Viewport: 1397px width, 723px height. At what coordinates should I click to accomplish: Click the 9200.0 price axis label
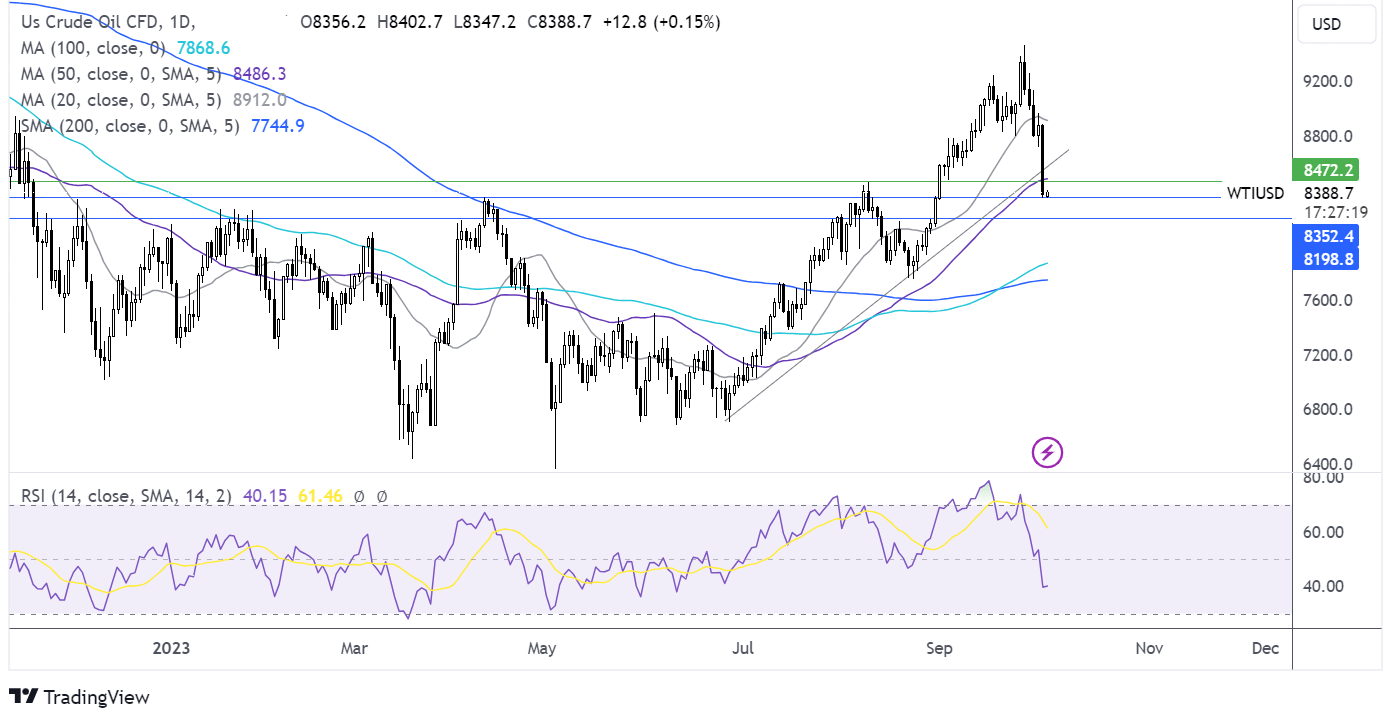coord(1330,82)
